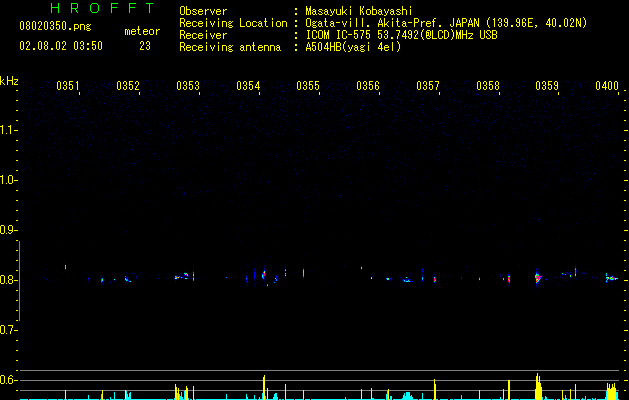Screen dimensions: 629x400
Task: Click the tallest yellow peak below 0359
Action: click(x=538, y=386)
